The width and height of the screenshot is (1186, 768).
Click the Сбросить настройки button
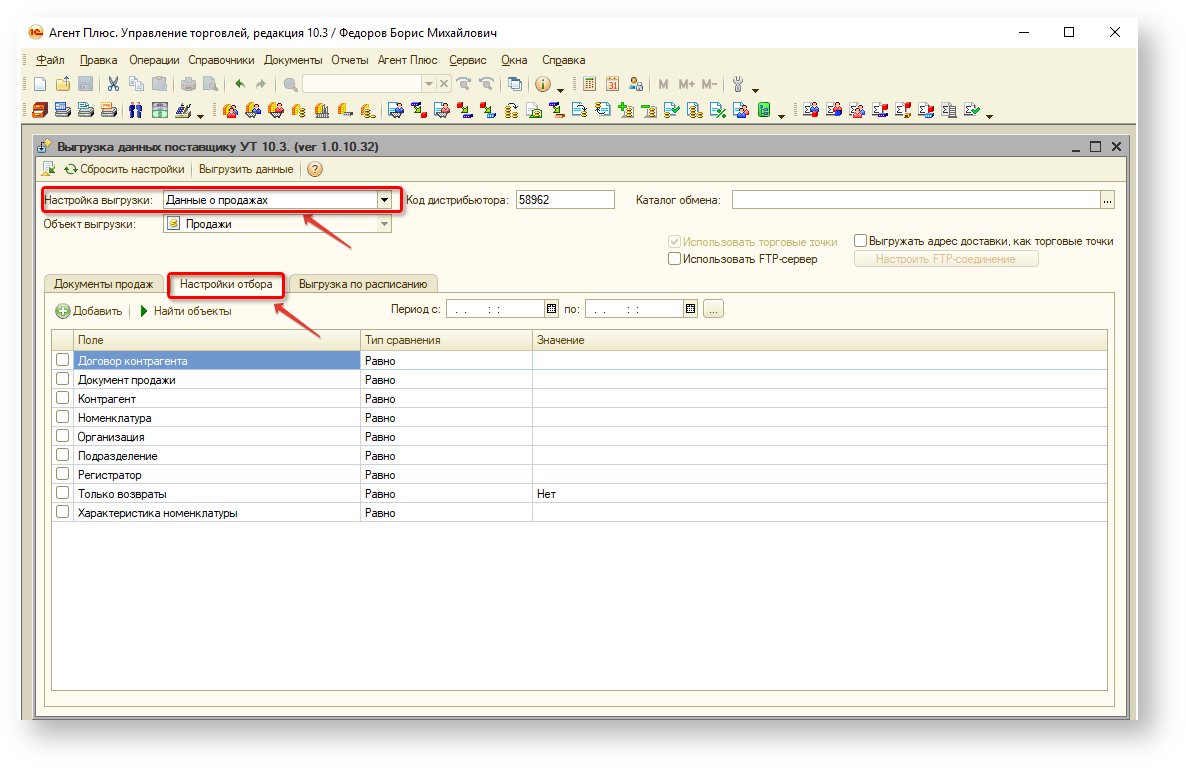[124, 169]
